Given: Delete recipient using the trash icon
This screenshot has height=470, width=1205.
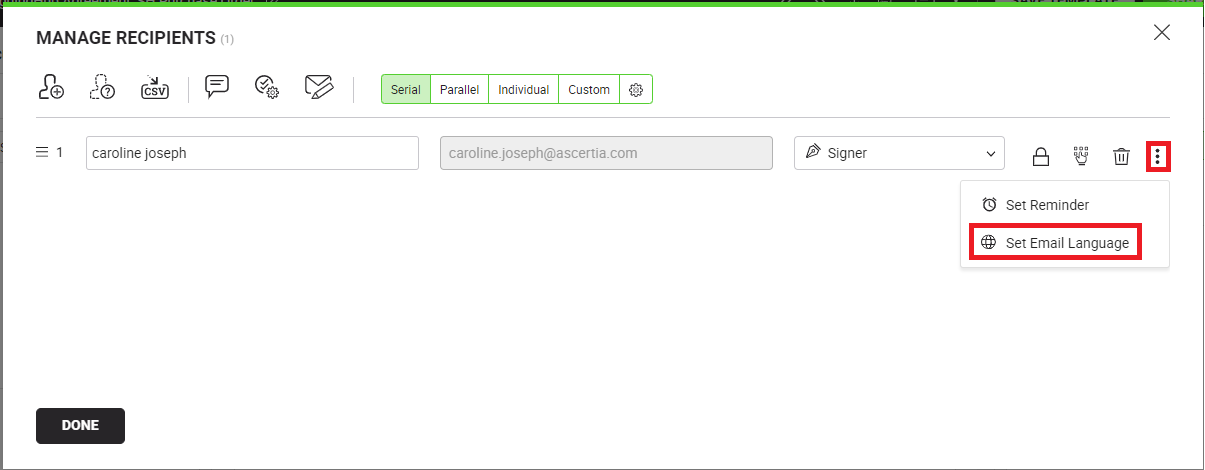Looking at the screenshot, I should click(x=1121, y=156).
